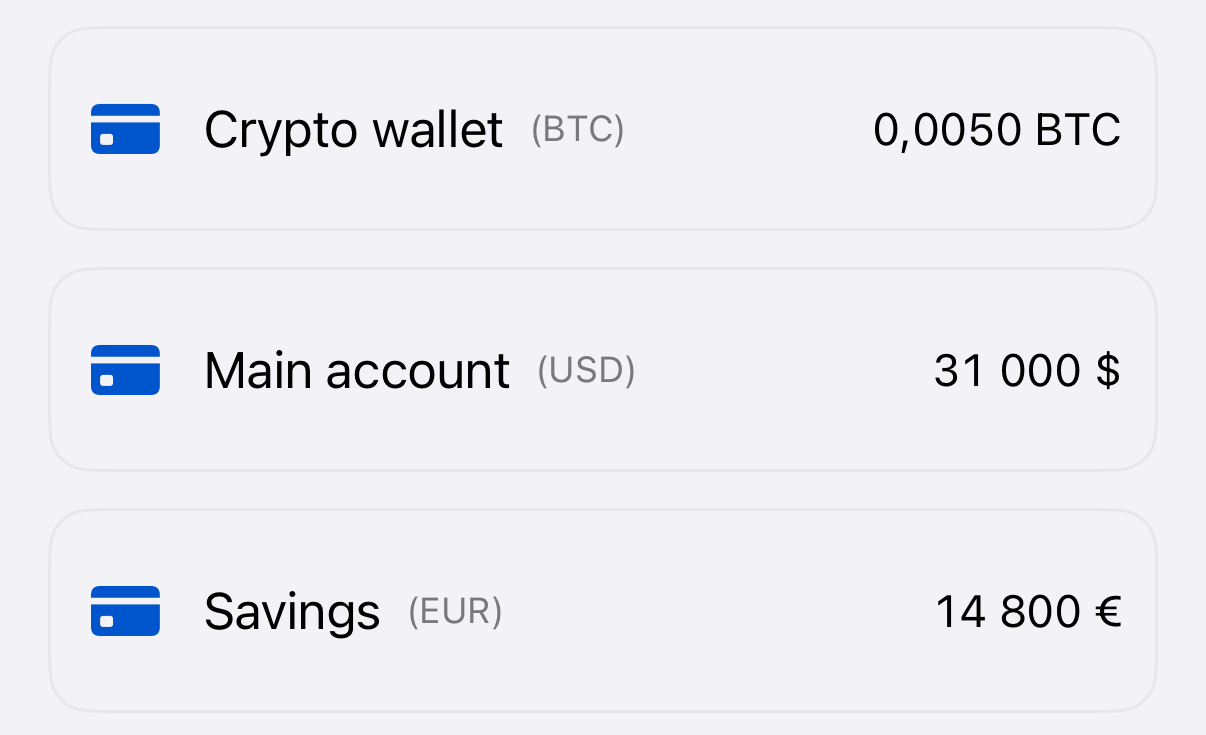Image resolution: width=1206 pixels, height=735 pixels.
Task: Tap the 31 000 balance amount
Action: [x=1007, y=371]
